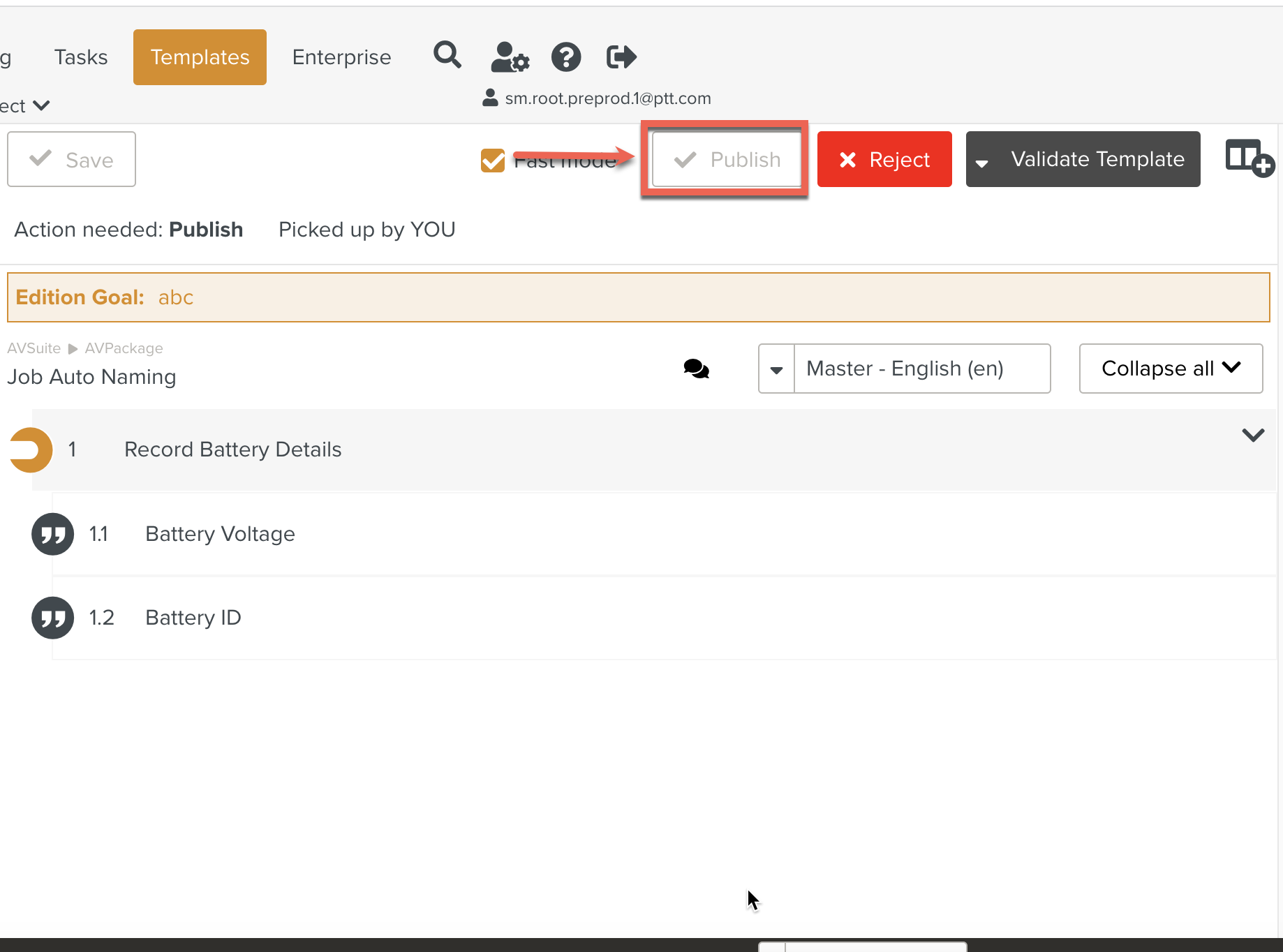Collapse the Record Battery Details section chevron

click(x=1253, y=436)
